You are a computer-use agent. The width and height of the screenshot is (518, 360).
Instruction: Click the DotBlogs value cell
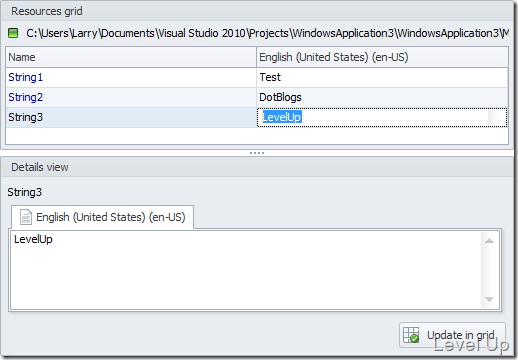[382, 97]
